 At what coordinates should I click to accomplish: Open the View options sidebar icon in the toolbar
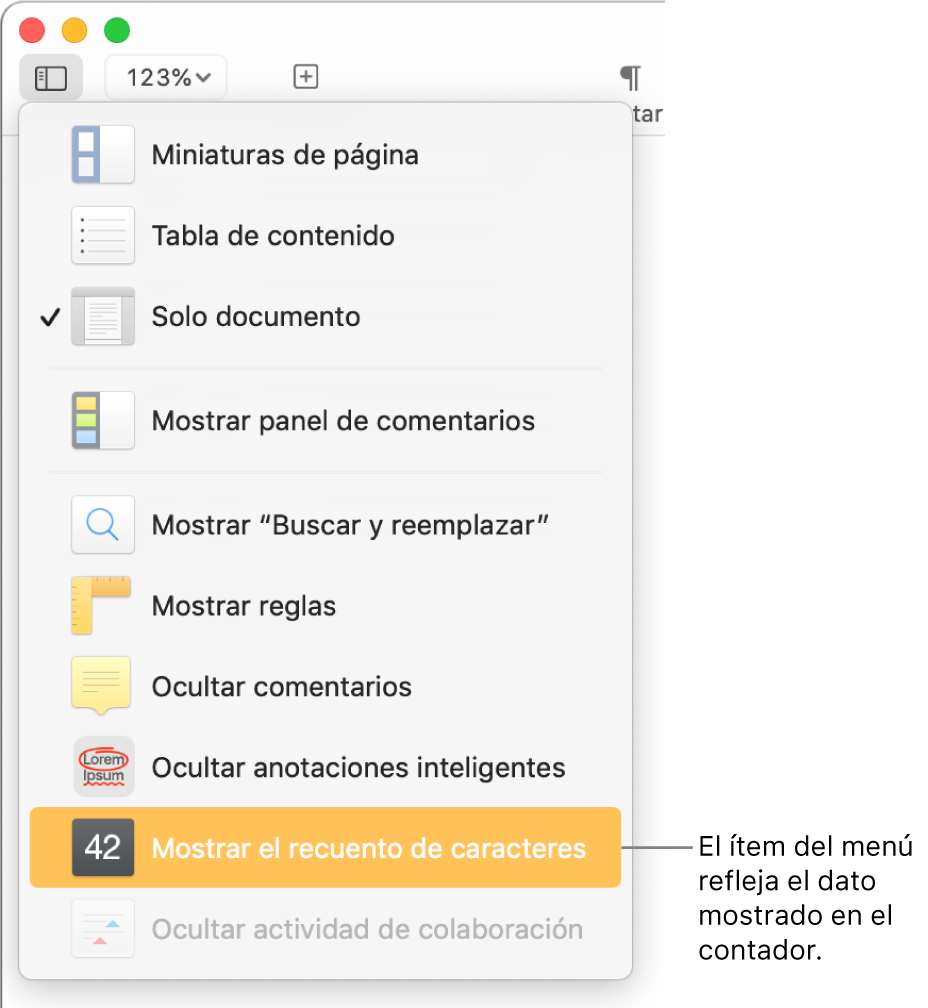pyautogui.click(x=51, y=77)
